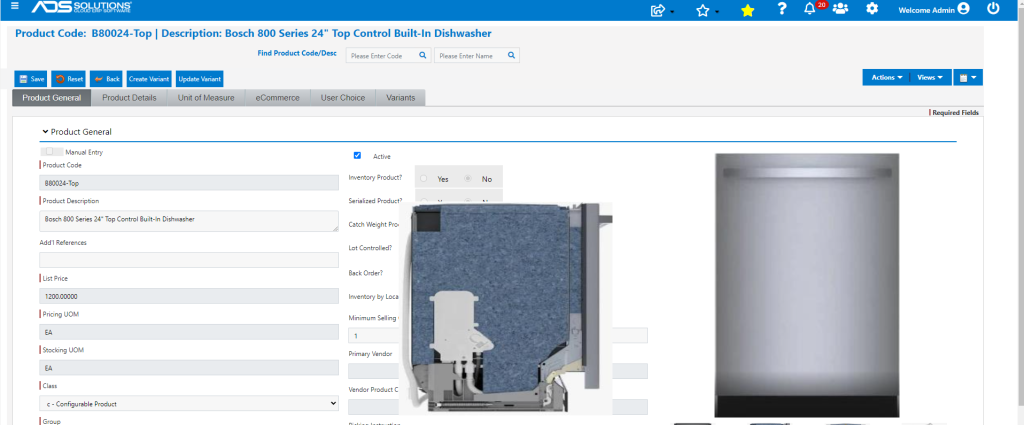Go back using the Back button
The width and height of the screenshot is (1024, 425).
point(106,79)
